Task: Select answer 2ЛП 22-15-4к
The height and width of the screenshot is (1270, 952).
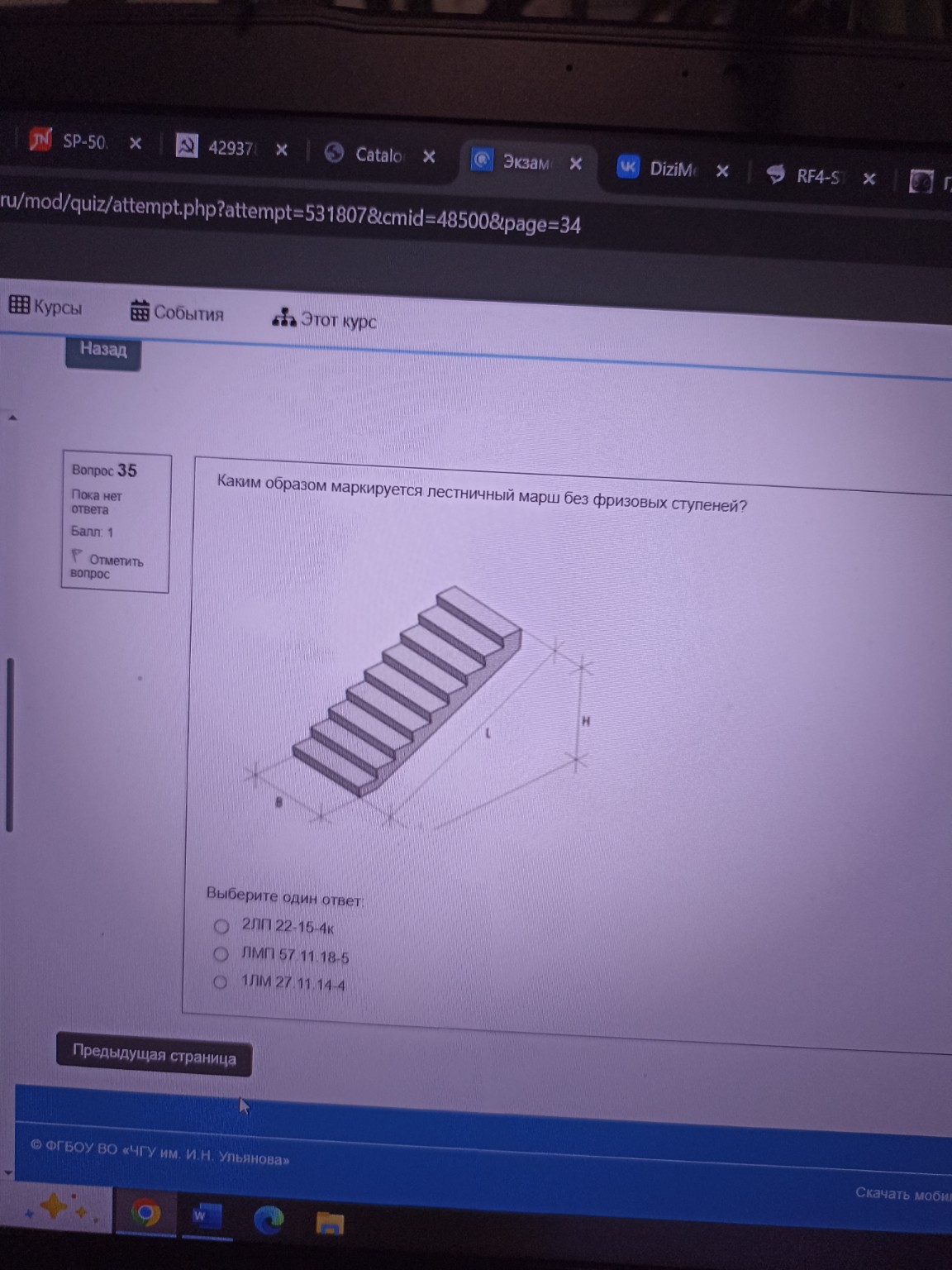Action: (221, 926)
